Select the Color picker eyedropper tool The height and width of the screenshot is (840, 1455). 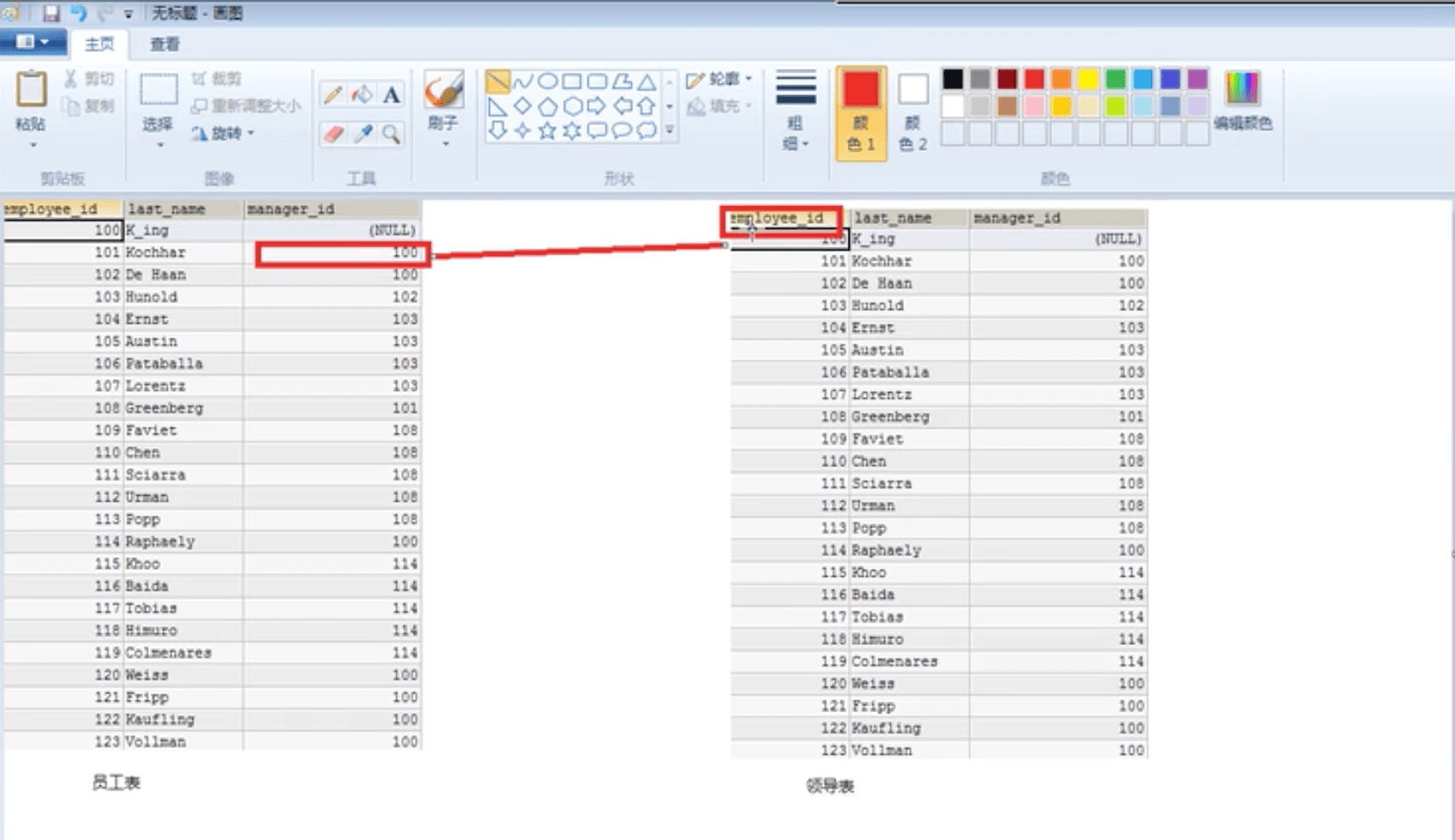click(362, 134)
